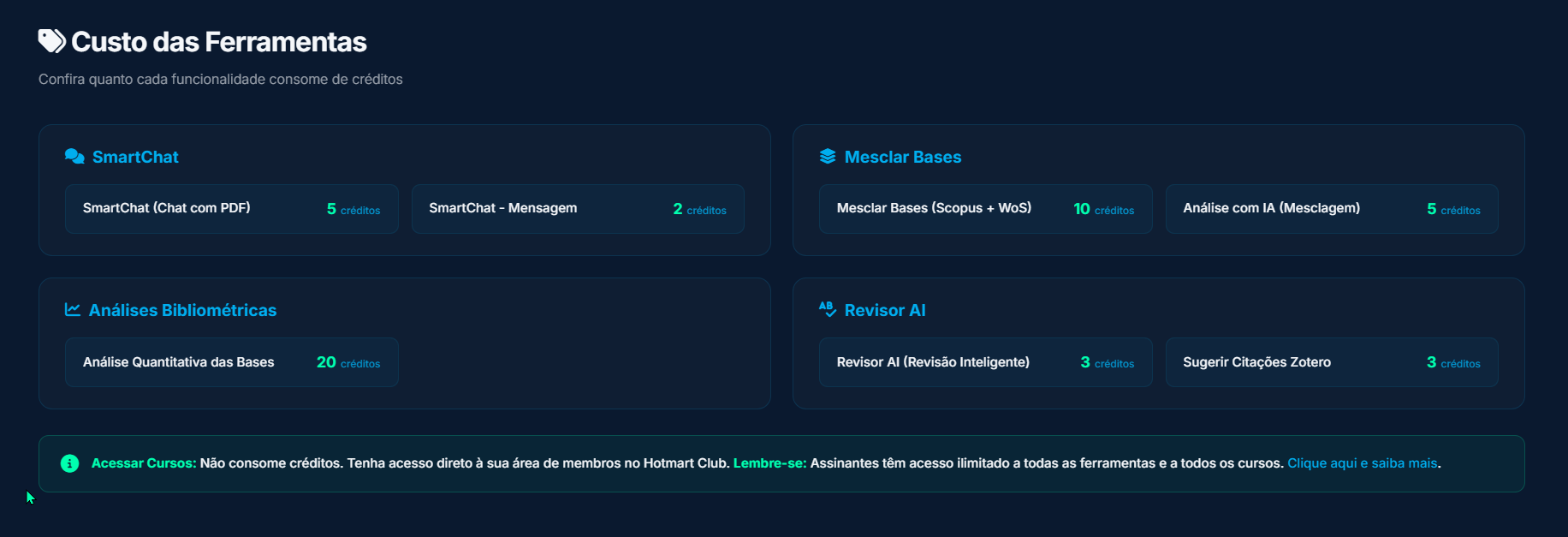Viewport: 1568px width, 537px height.
Task: Click the SmartChat chat bubbles icon
Action: 74,157
